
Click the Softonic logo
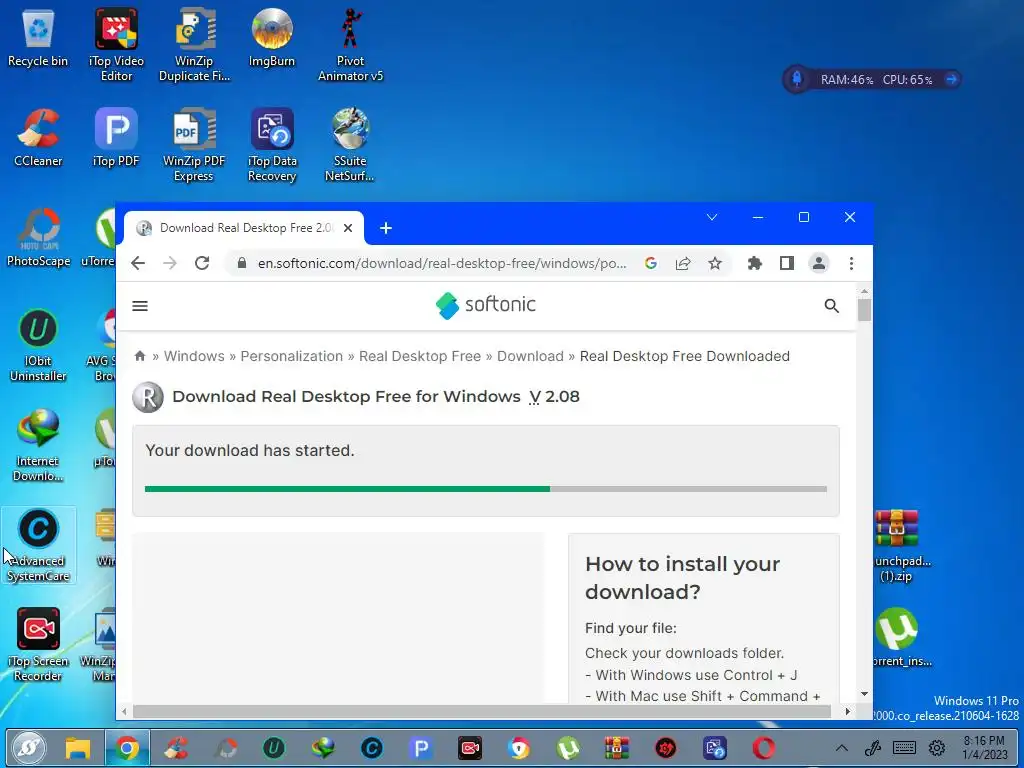[486, 306]
